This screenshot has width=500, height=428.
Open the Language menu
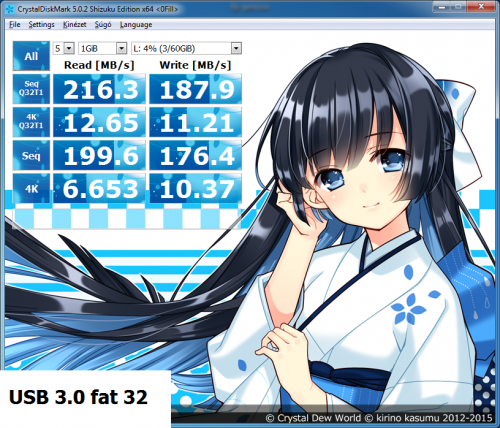click(x=136, y=25)
